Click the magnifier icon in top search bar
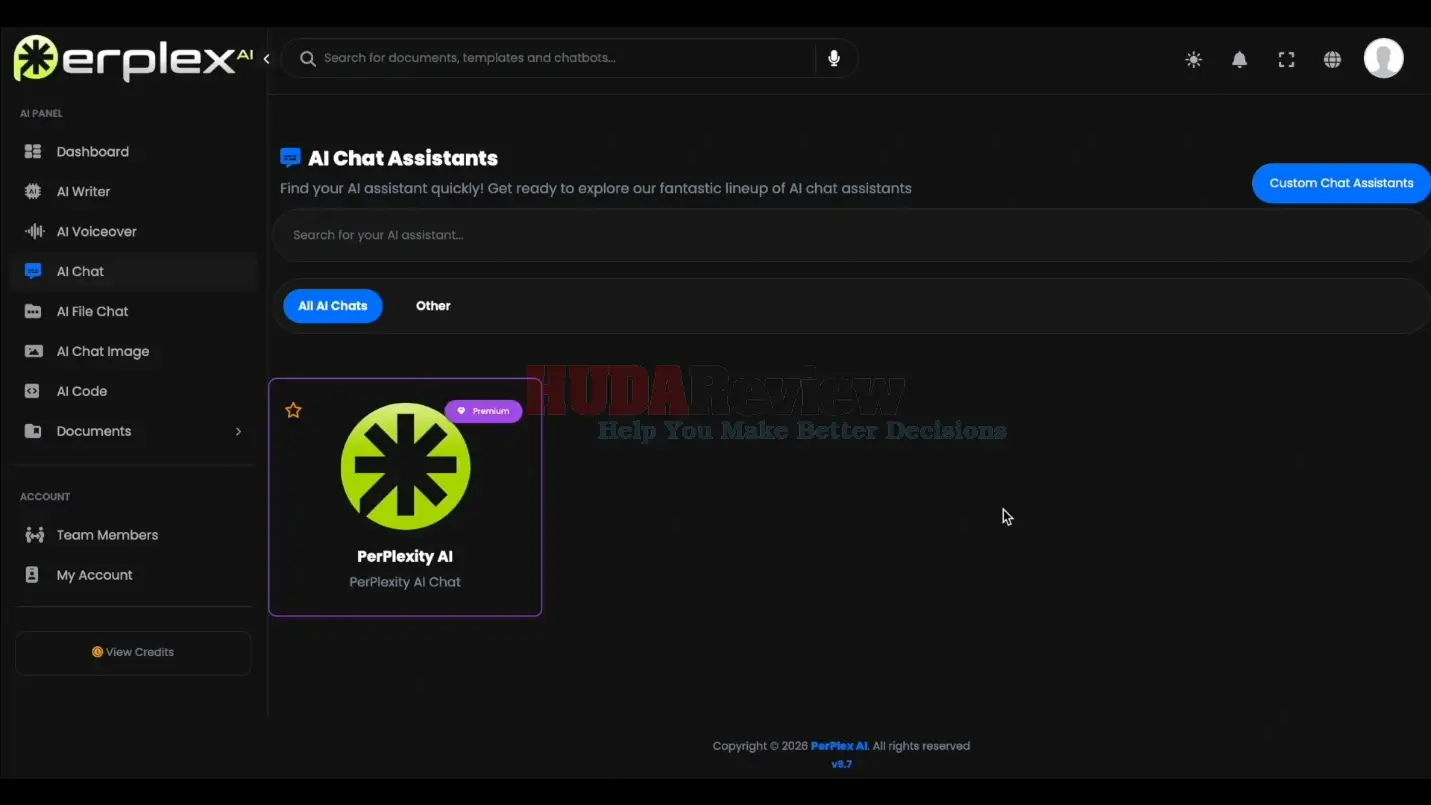 tap(308, 59)
